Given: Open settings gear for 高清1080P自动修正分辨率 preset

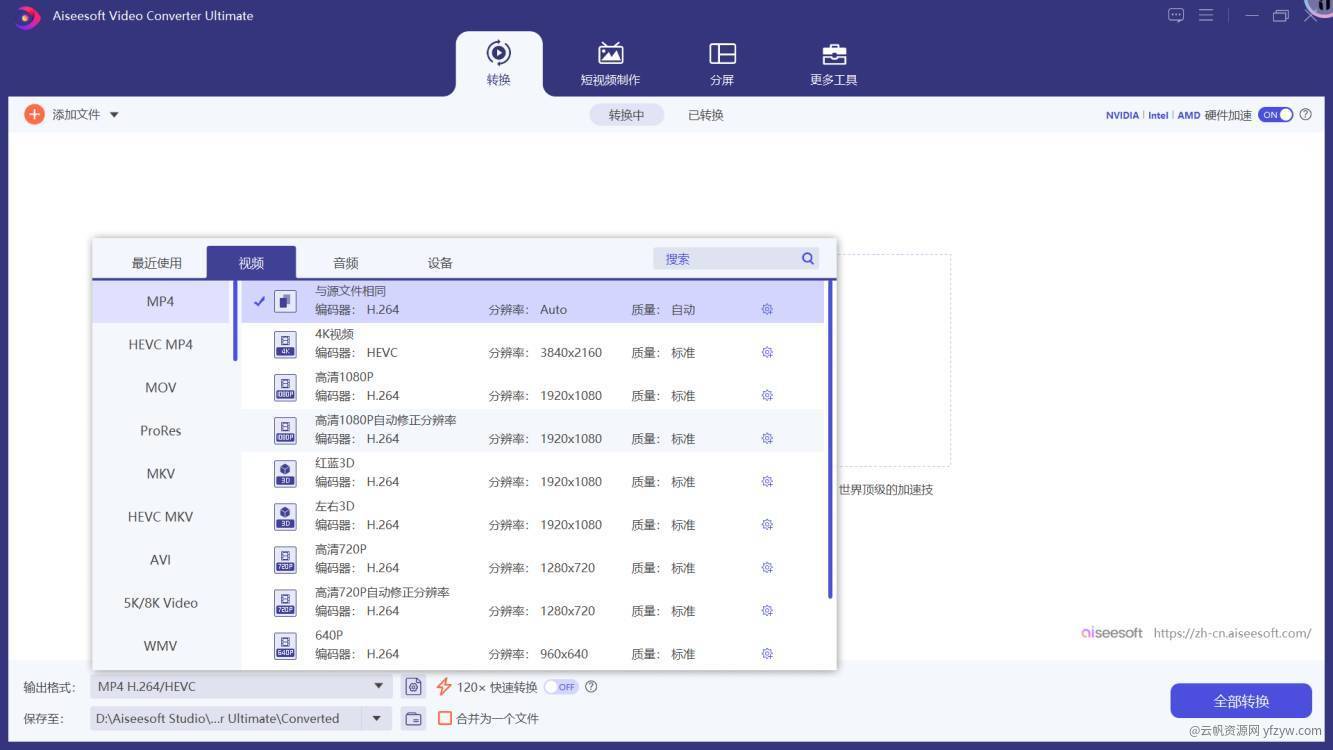Looking at the screenshot, I should [767, 439].
